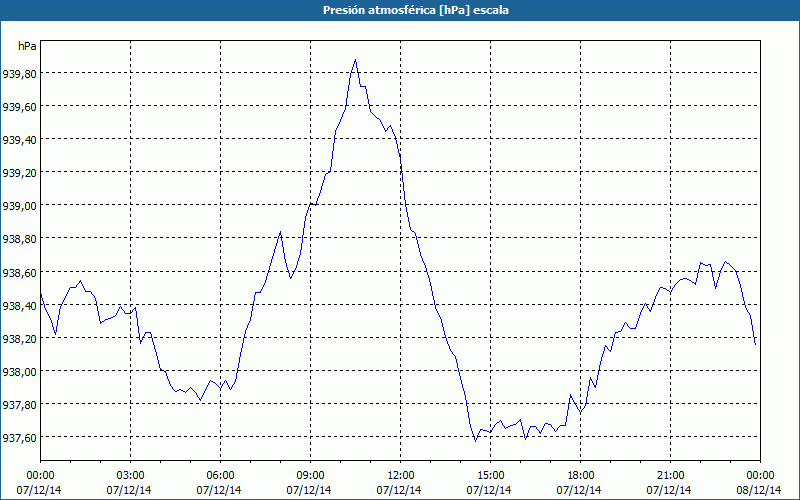Click the 09:00 time axis label
The height and width of the screenshot is (500, 800).
pyautogui.click(x=311, y=476)
